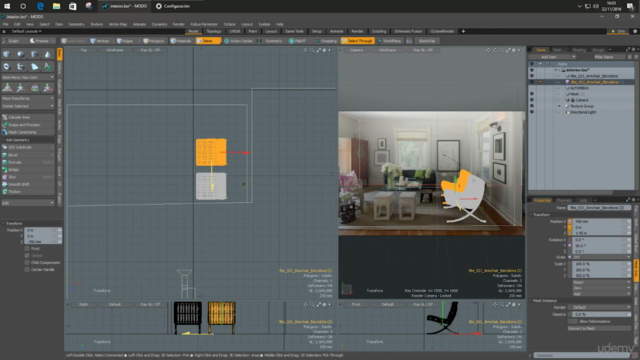Activate the Transform tool icon in toolbox
Screen dimensions: 640x360
coord(7,87)
